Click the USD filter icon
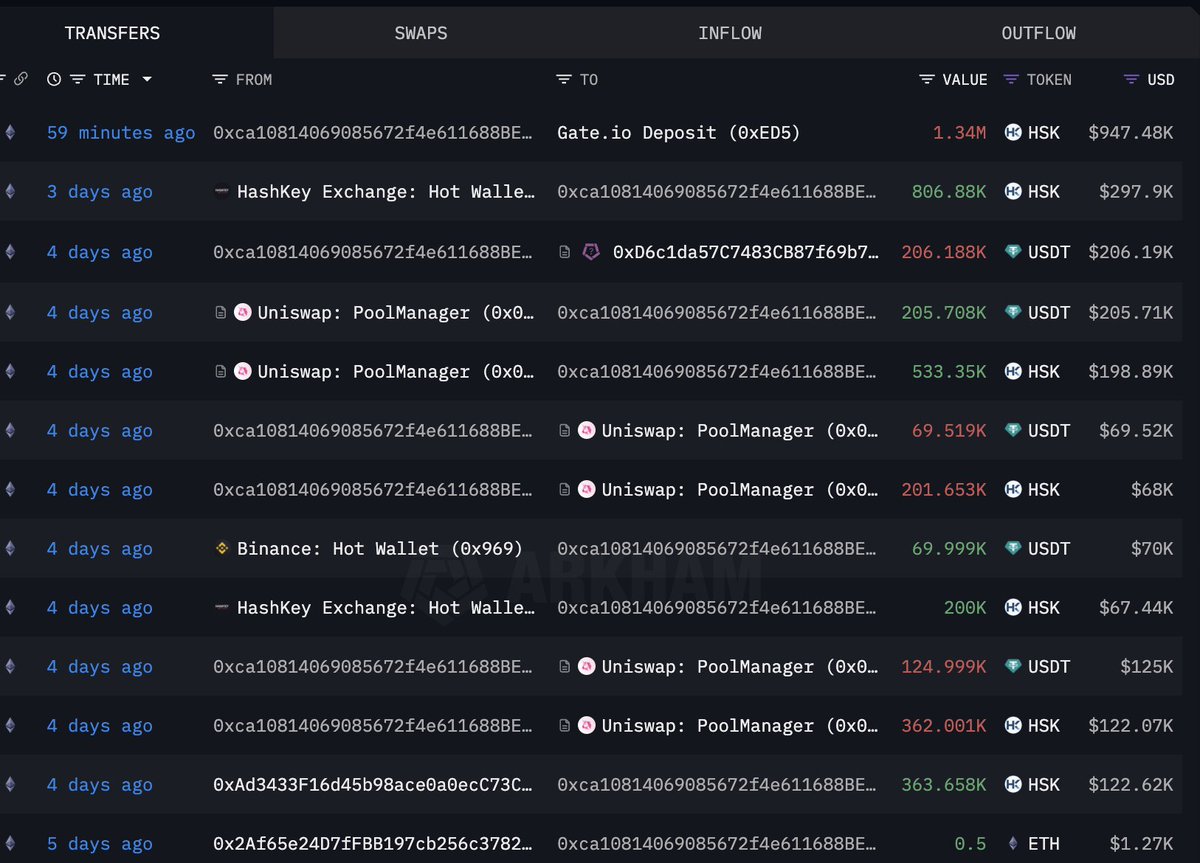The height and width of the screenshot is (863, 1200). coord(1131,79)
